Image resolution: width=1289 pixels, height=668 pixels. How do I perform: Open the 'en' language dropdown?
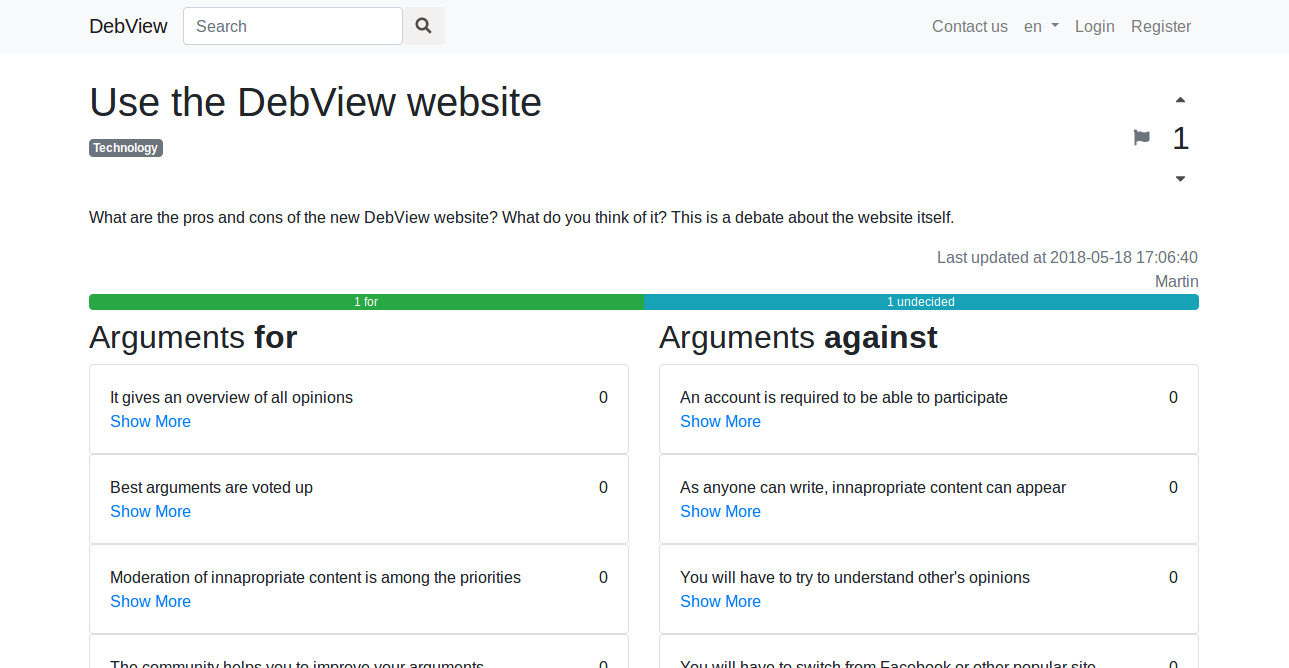tap(1040, 26)
